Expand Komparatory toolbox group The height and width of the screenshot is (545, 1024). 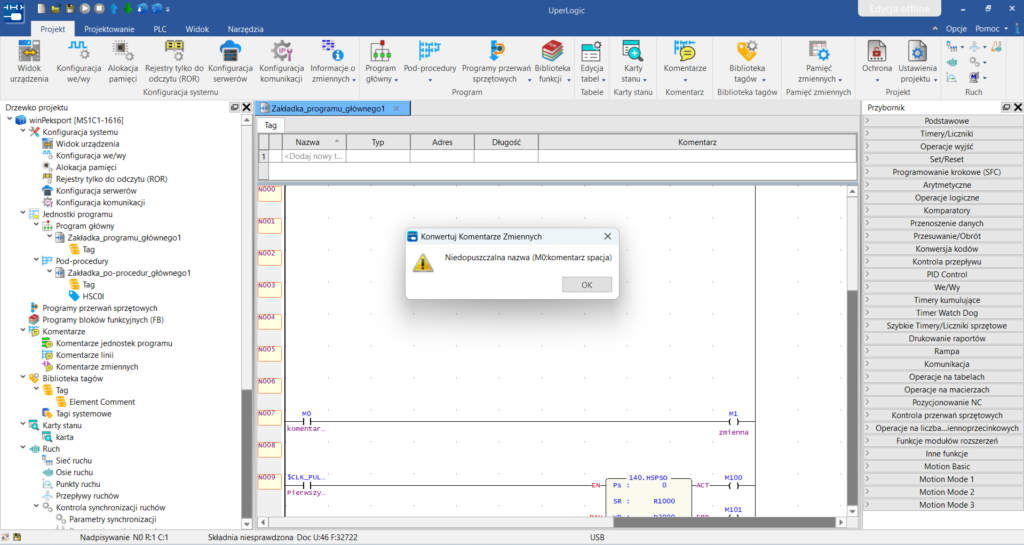(943, 210)
